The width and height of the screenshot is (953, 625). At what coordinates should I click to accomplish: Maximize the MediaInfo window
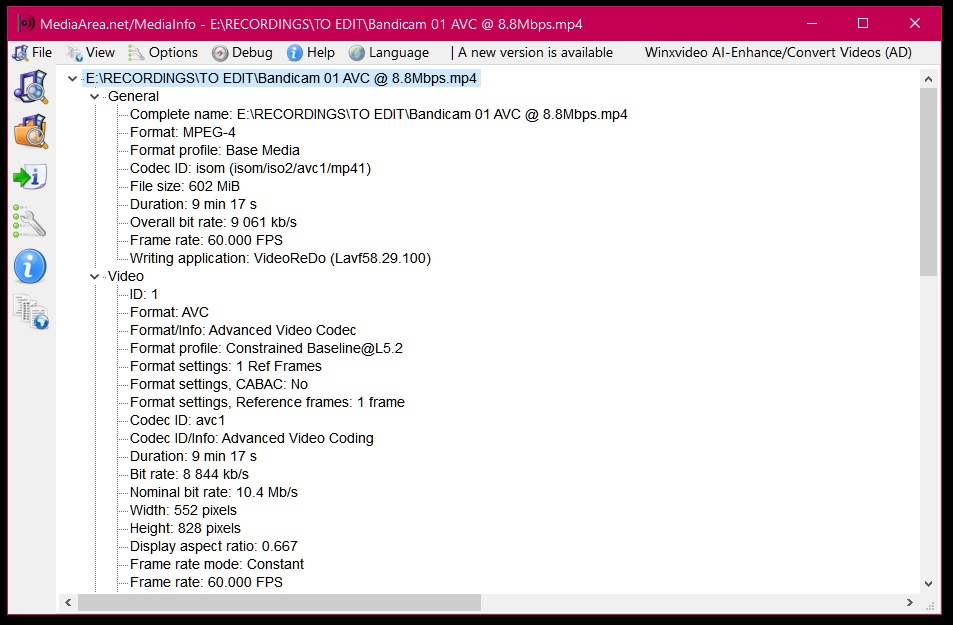(x=863, y=24)
